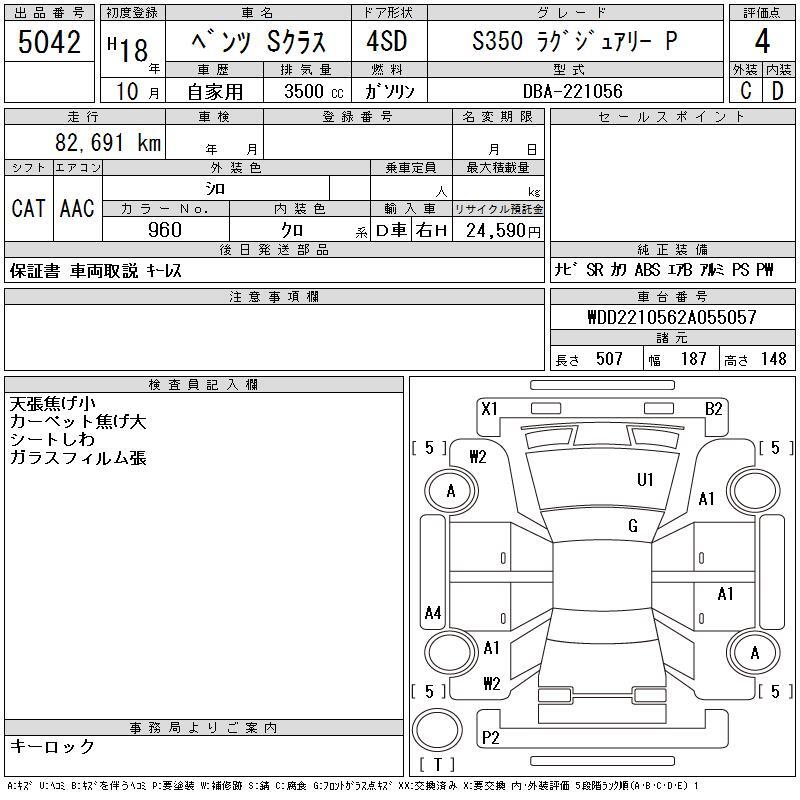The height and width of the screenshot is (800, 800).
Task: Click 車両取説 in later-shipped parts
Action: pyautogui.click(x=104, y=271)
